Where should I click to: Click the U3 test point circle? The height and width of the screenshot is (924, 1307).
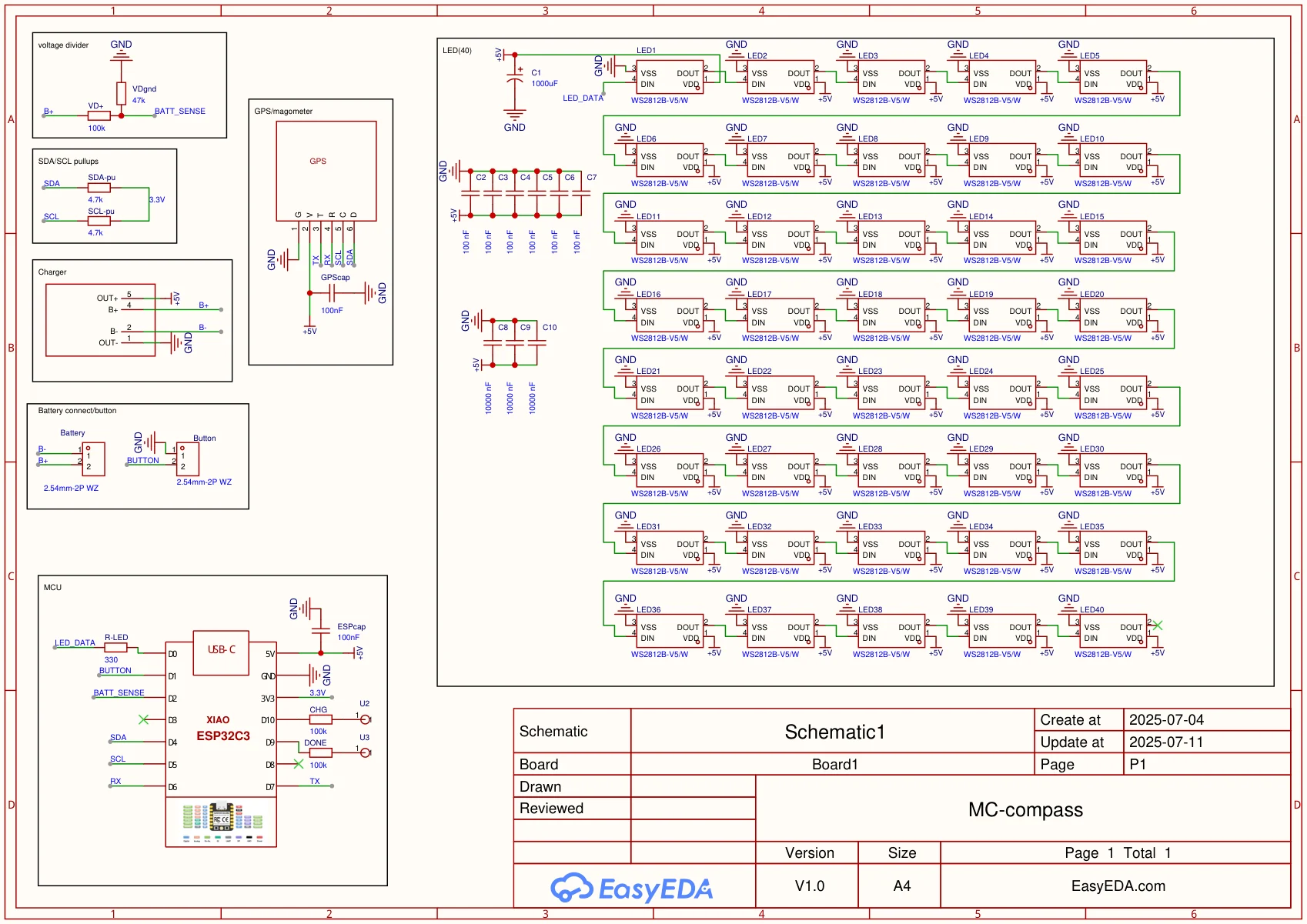[366, 752]
